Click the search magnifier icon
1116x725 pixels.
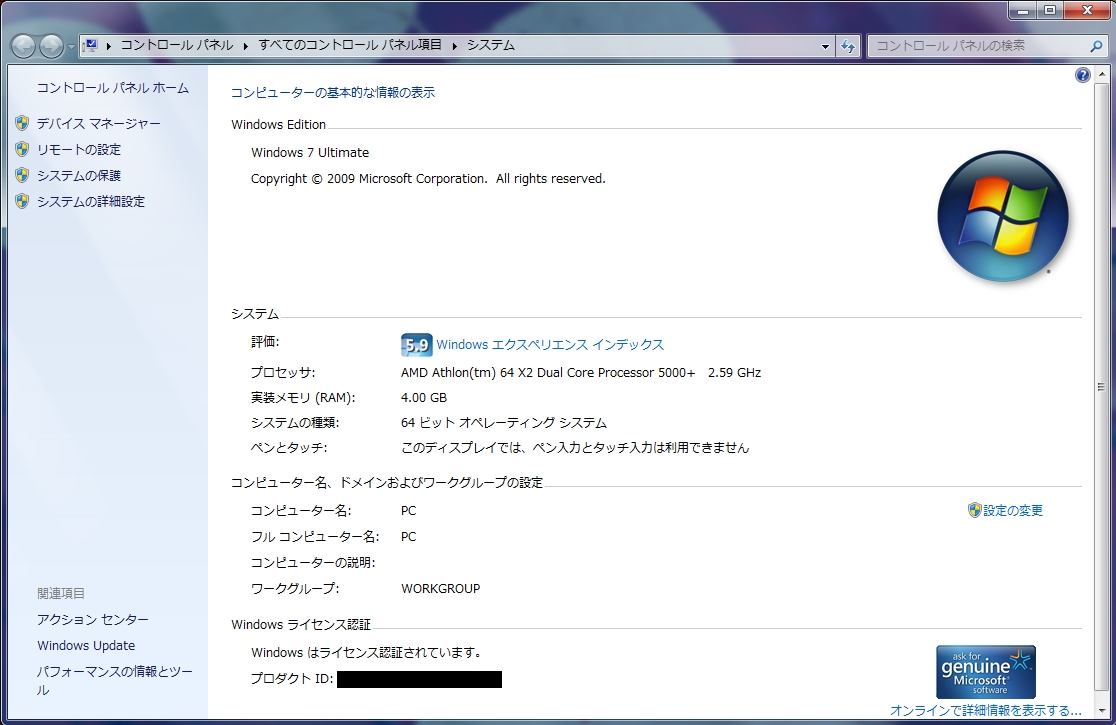pos(1096,46)
